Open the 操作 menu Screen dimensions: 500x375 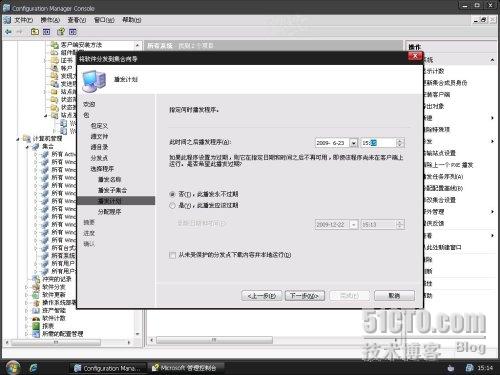tap(50, 20)
